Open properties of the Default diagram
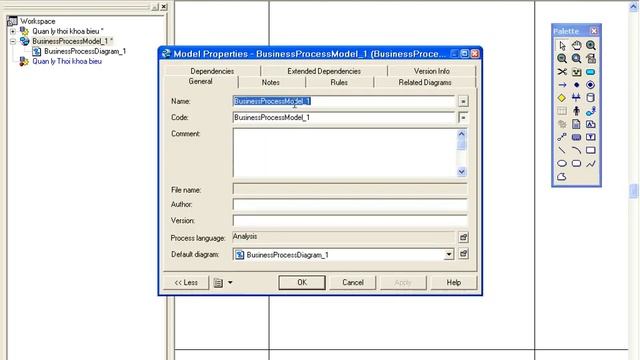This screenshot has height=360, width=640. click(x=463, y=254)
